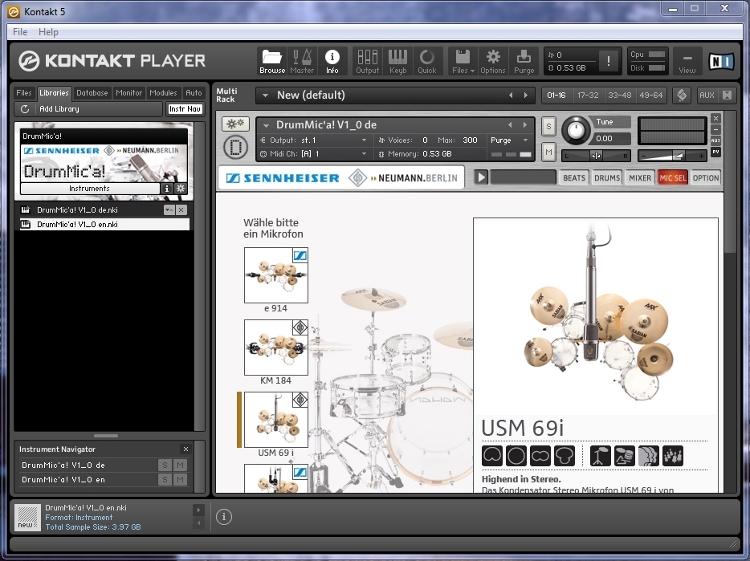Switch to the Modules tab
The height and width of the screenshot is (561, 750).
pos(163,93)
